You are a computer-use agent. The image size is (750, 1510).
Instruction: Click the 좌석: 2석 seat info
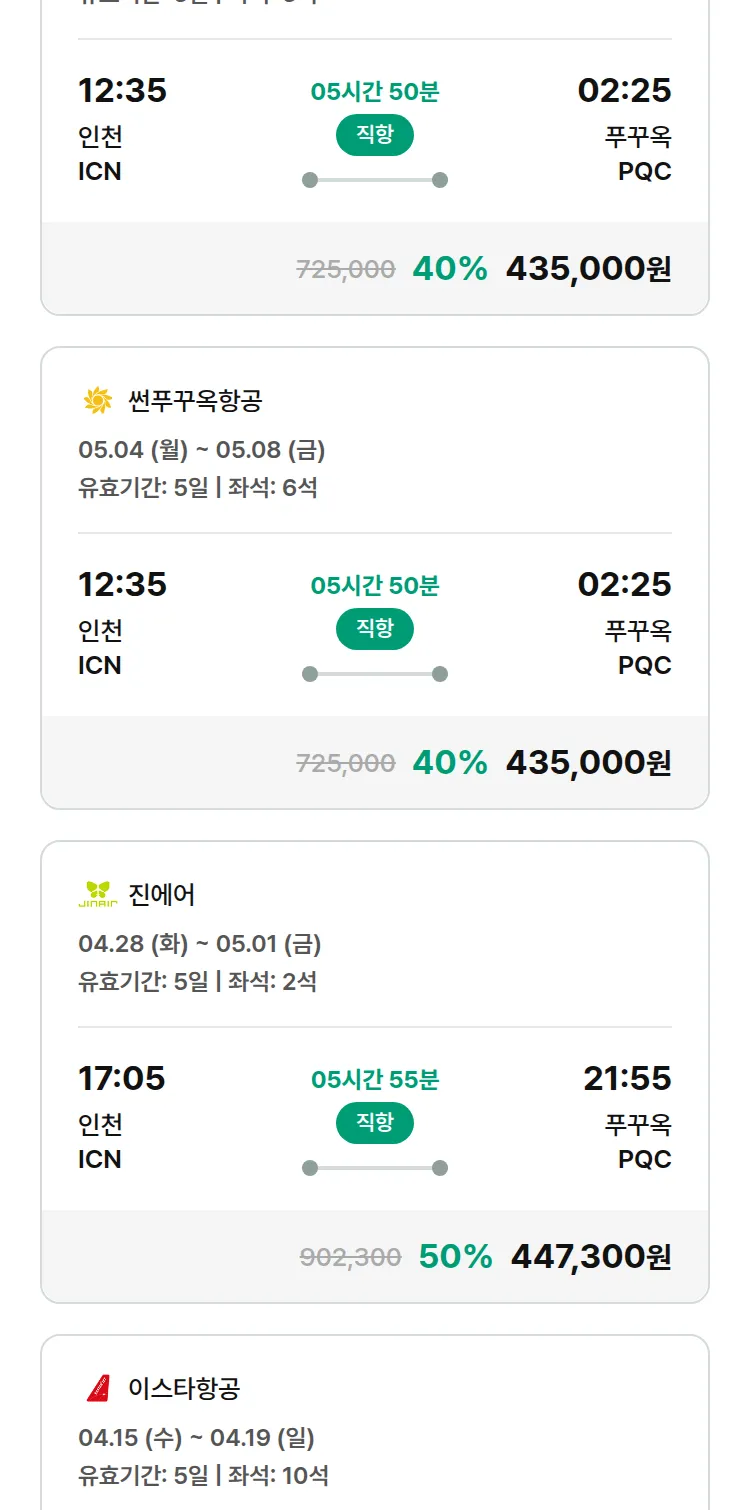coord(272,981)
